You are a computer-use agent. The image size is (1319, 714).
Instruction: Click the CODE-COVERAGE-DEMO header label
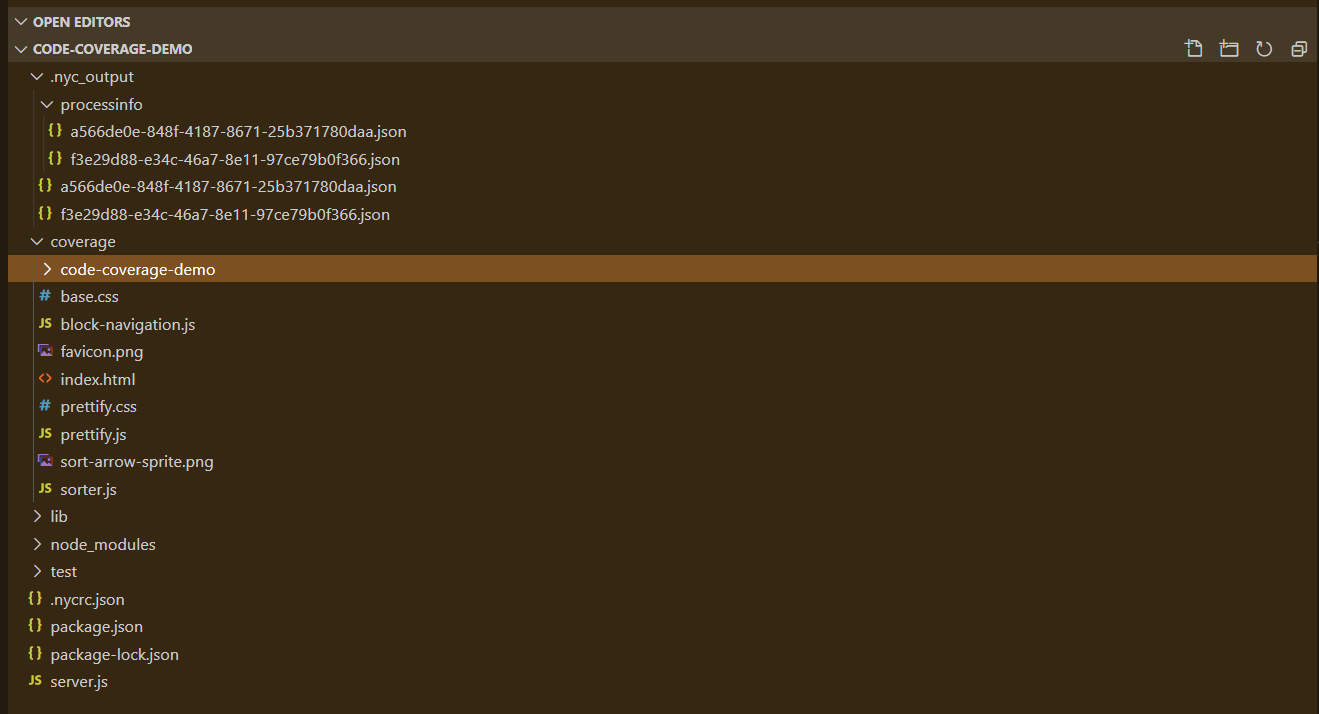(112, 49)
